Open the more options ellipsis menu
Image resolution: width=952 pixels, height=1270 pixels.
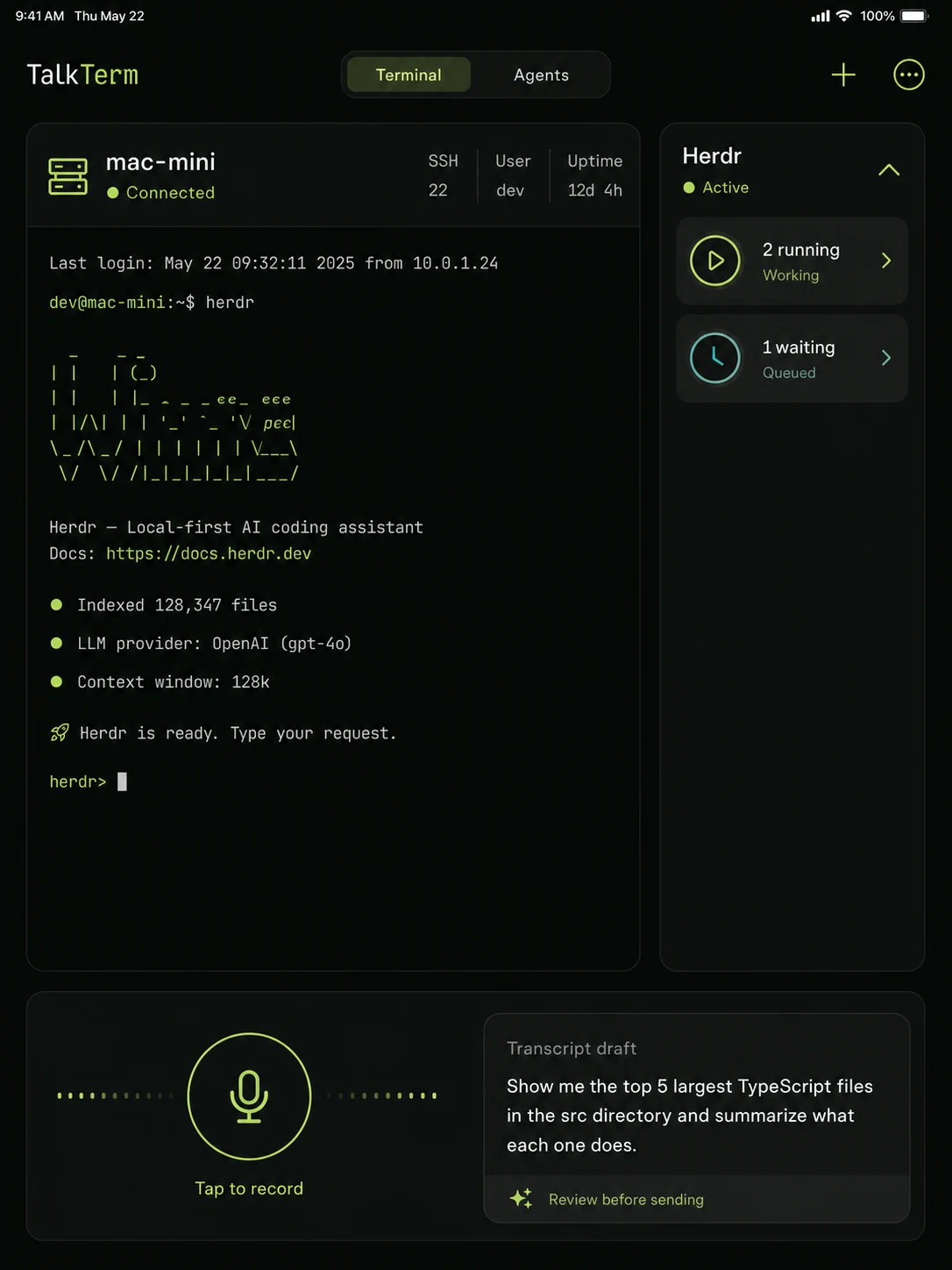(x=909, y=75)
